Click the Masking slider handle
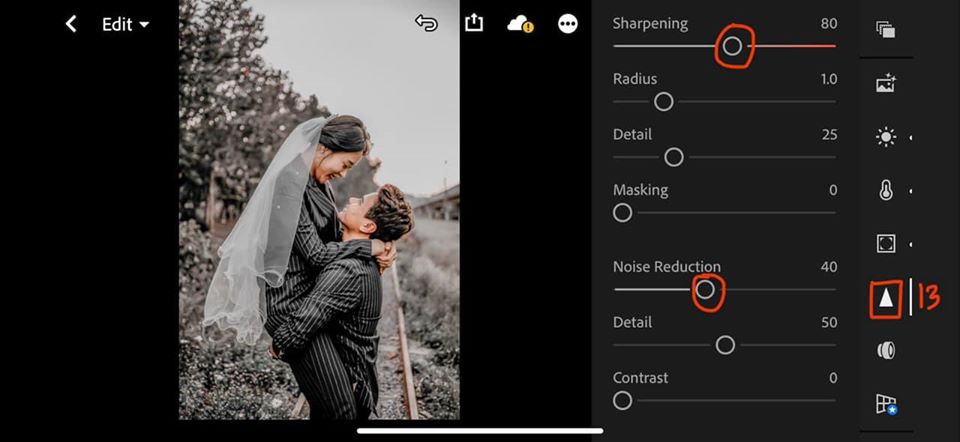960x442 pixels. (622, 212)
